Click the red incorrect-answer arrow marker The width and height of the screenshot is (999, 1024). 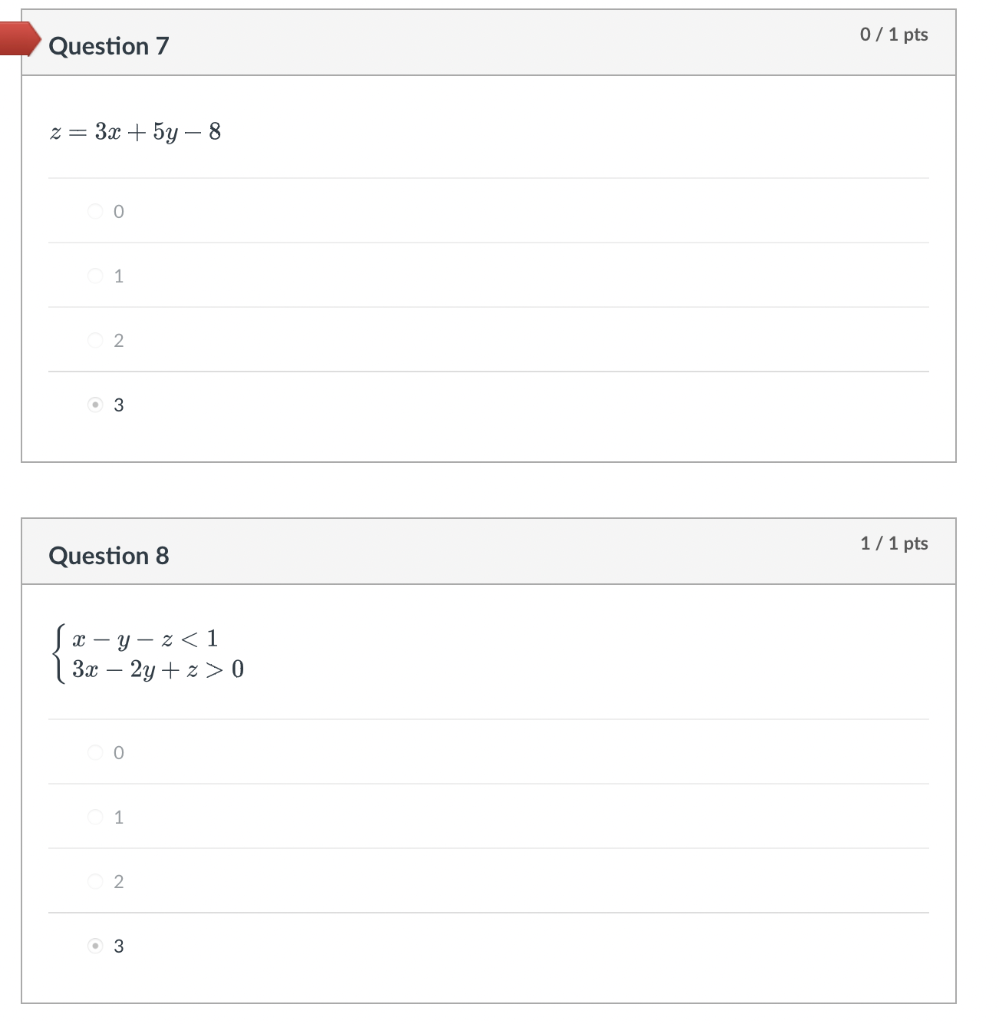(x=17, y=38)
